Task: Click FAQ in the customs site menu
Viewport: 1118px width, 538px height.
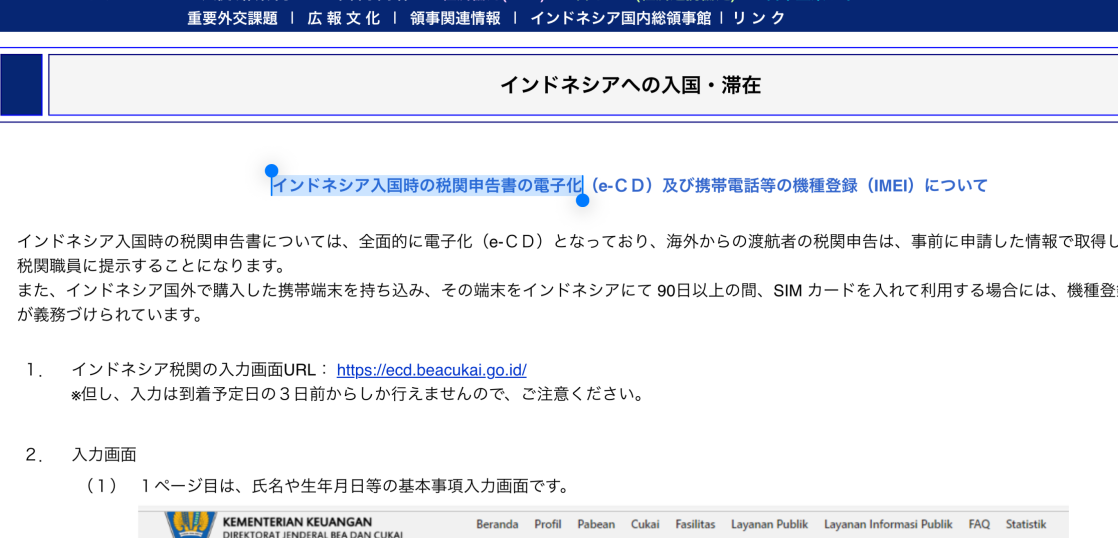Action: (x=979, y=524)
